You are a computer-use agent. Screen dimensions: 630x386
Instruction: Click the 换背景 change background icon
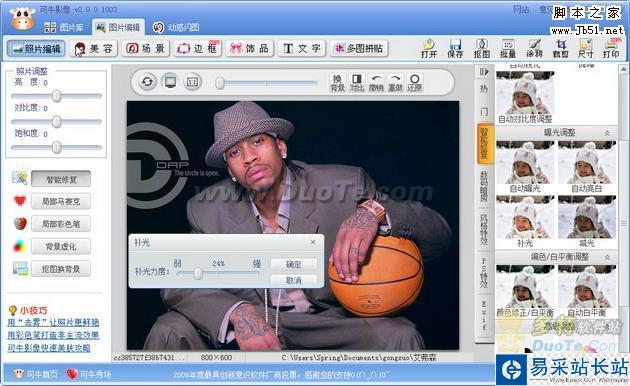click(x=337, y=82)
